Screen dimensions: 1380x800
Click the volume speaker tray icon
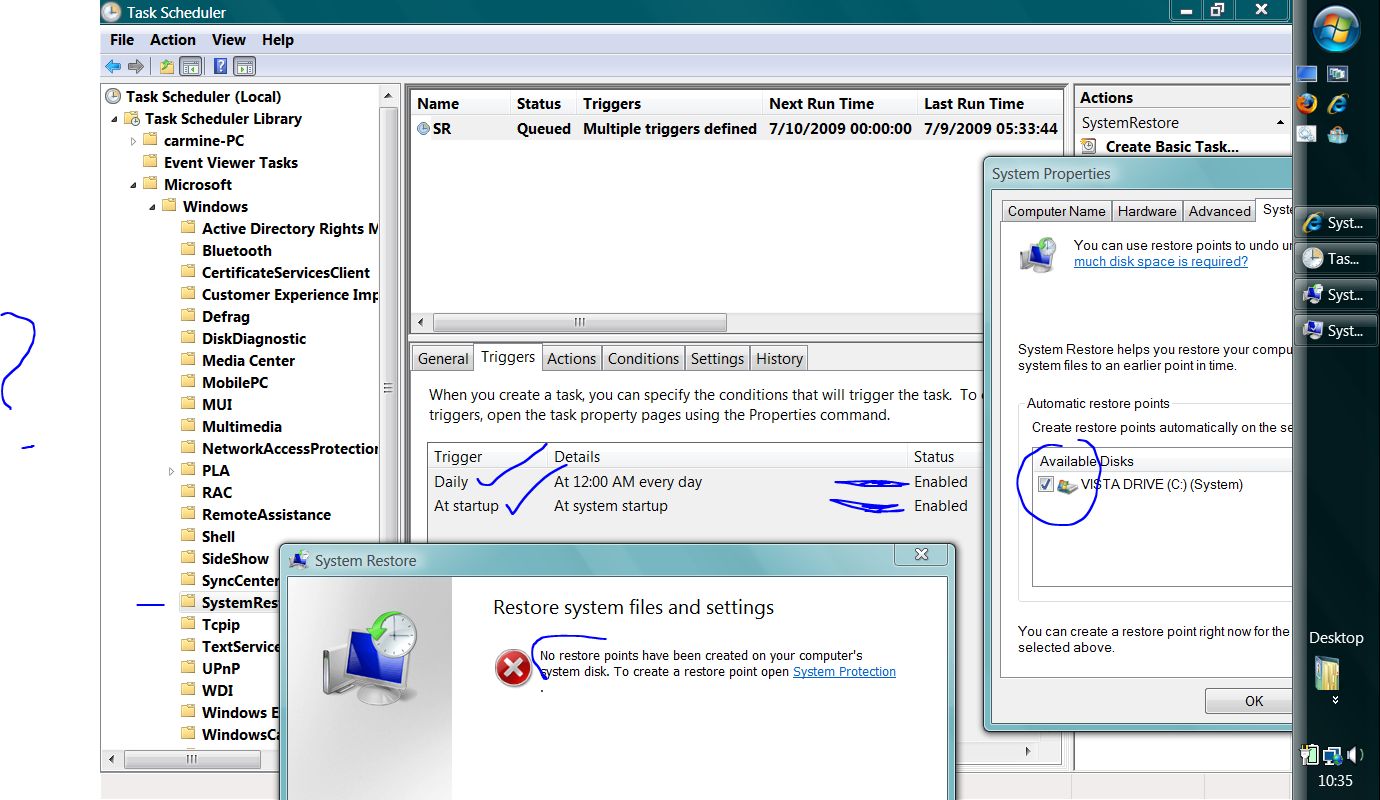1355,755
